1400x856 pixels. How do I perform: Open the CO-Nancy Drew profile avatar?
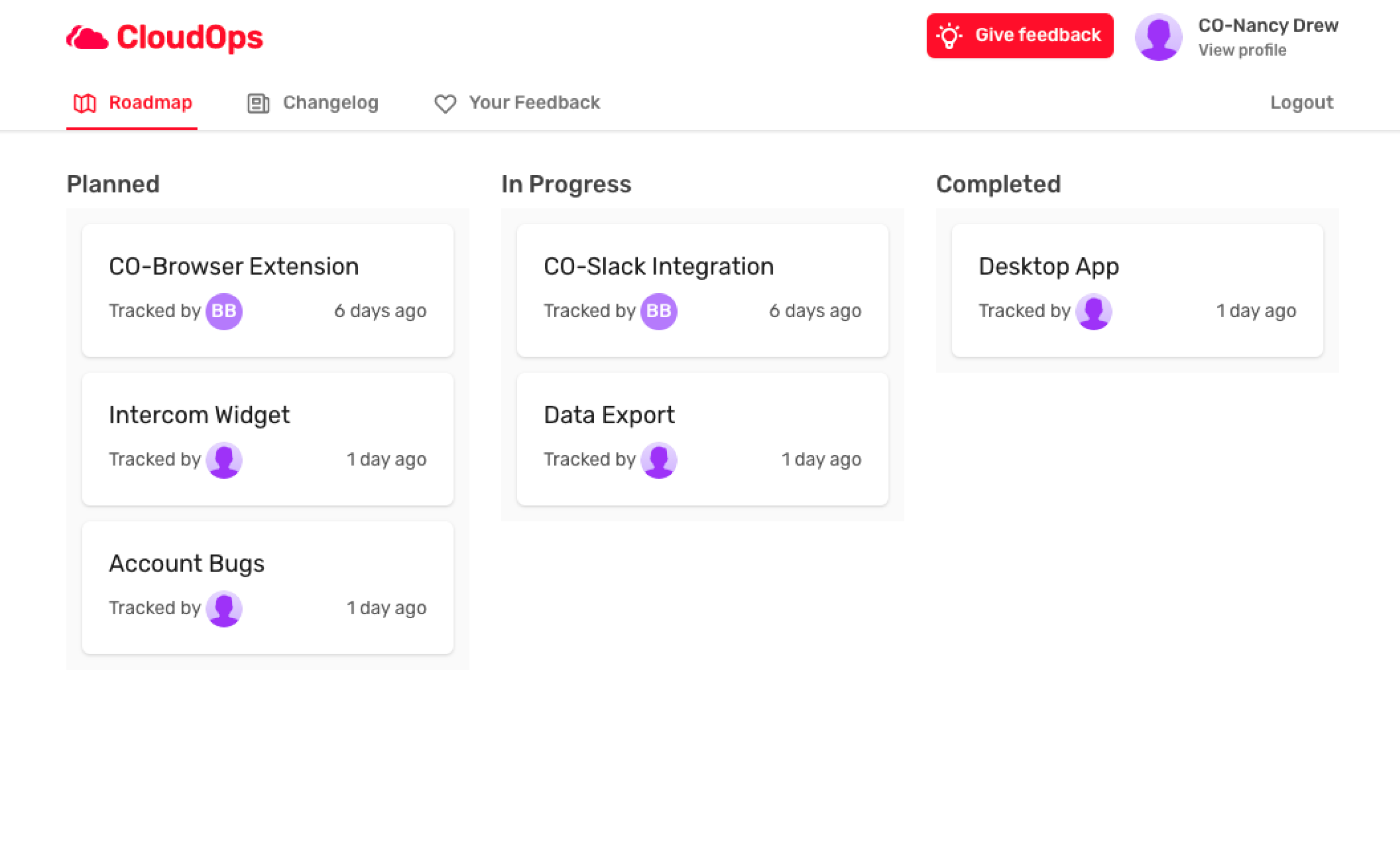1158,37
